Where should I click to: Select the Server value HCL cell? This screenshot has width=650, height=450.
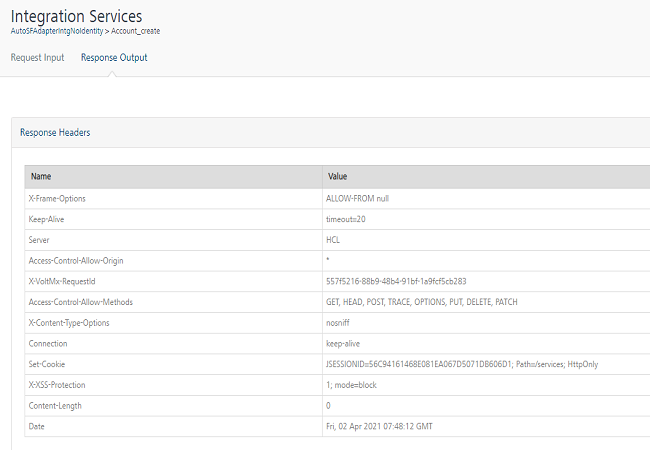334,240
